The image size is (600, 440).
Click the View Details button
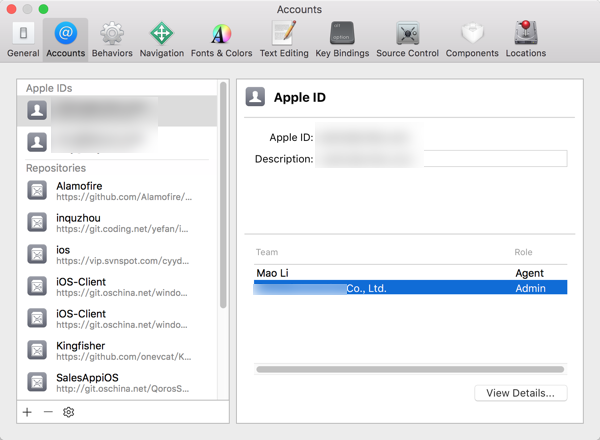pyautogui.click(x=520, y=393)
